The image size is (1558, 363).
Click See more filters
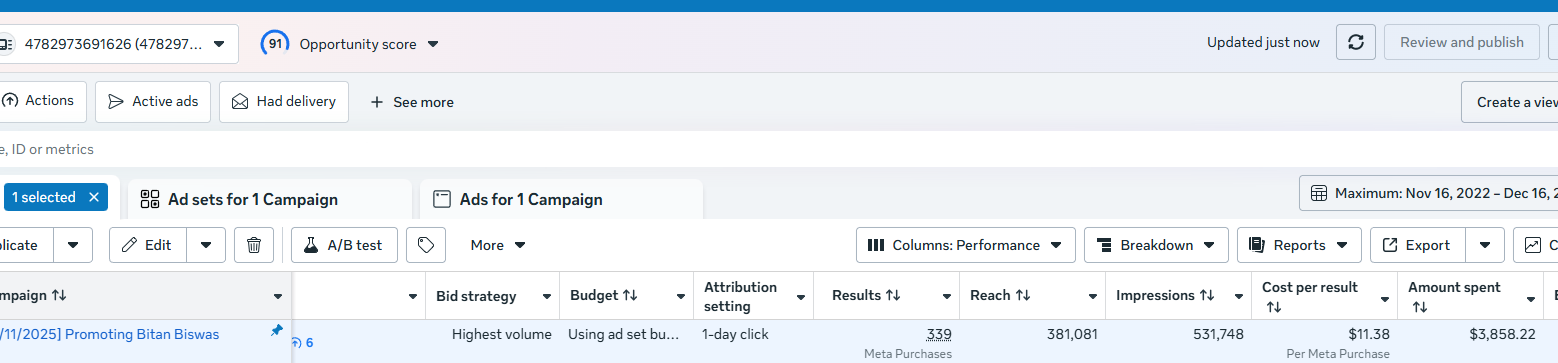click(x=411, y=102)
